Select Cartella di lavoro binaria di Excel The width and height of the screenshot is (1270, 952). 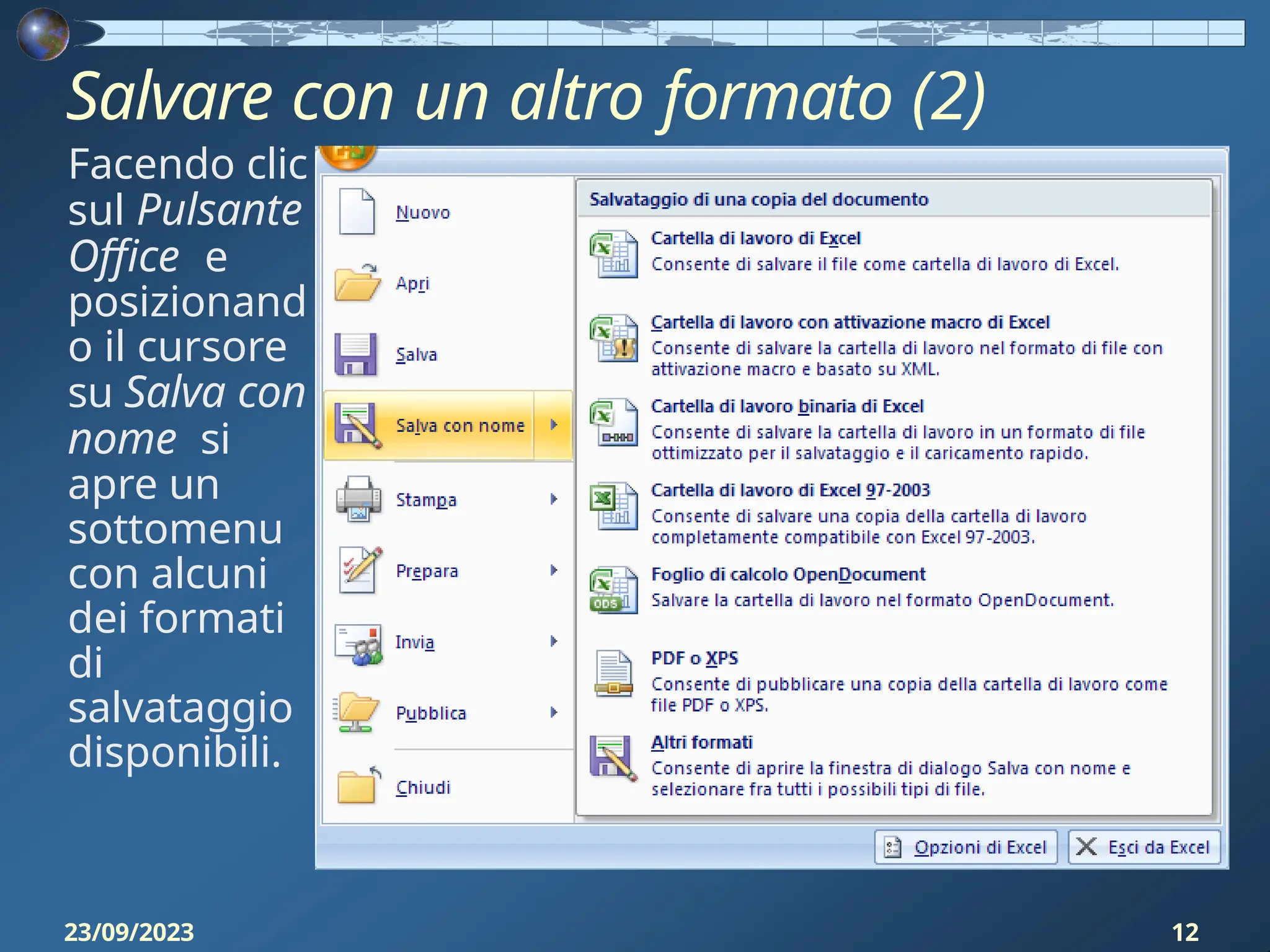[x=894, y=429]
